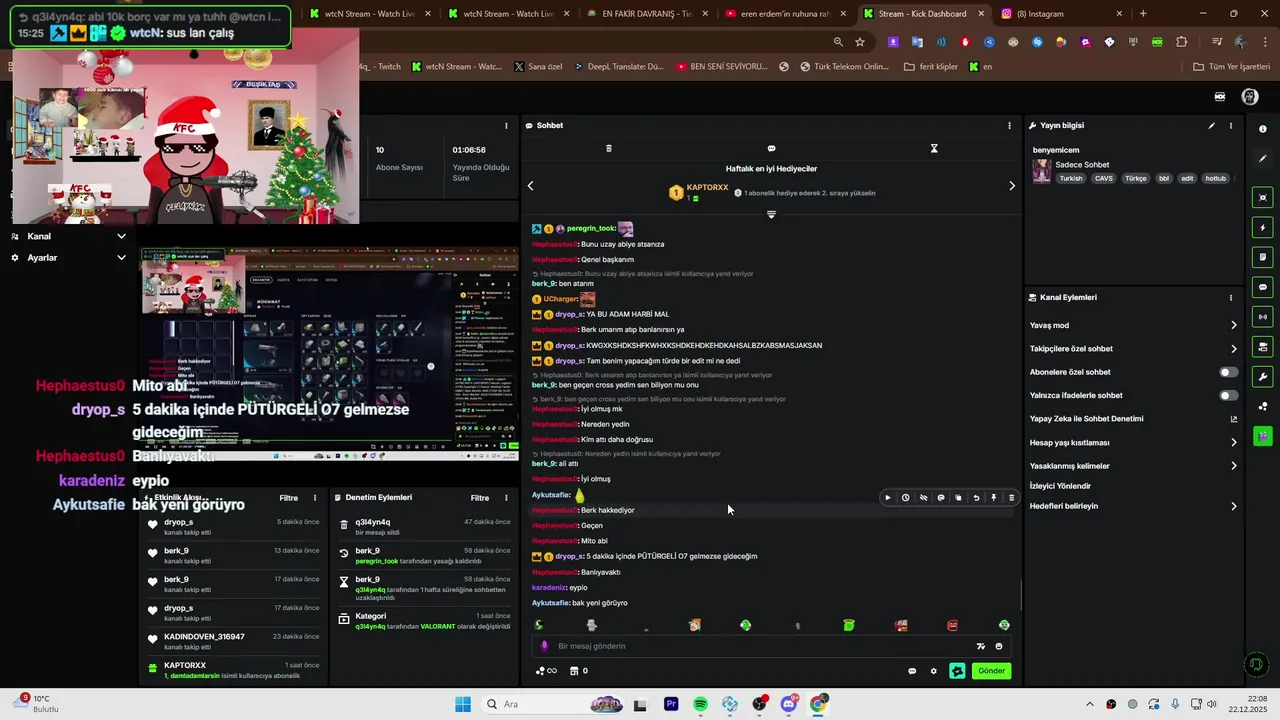Collapse the weekly gifters banner

(771, 214)
